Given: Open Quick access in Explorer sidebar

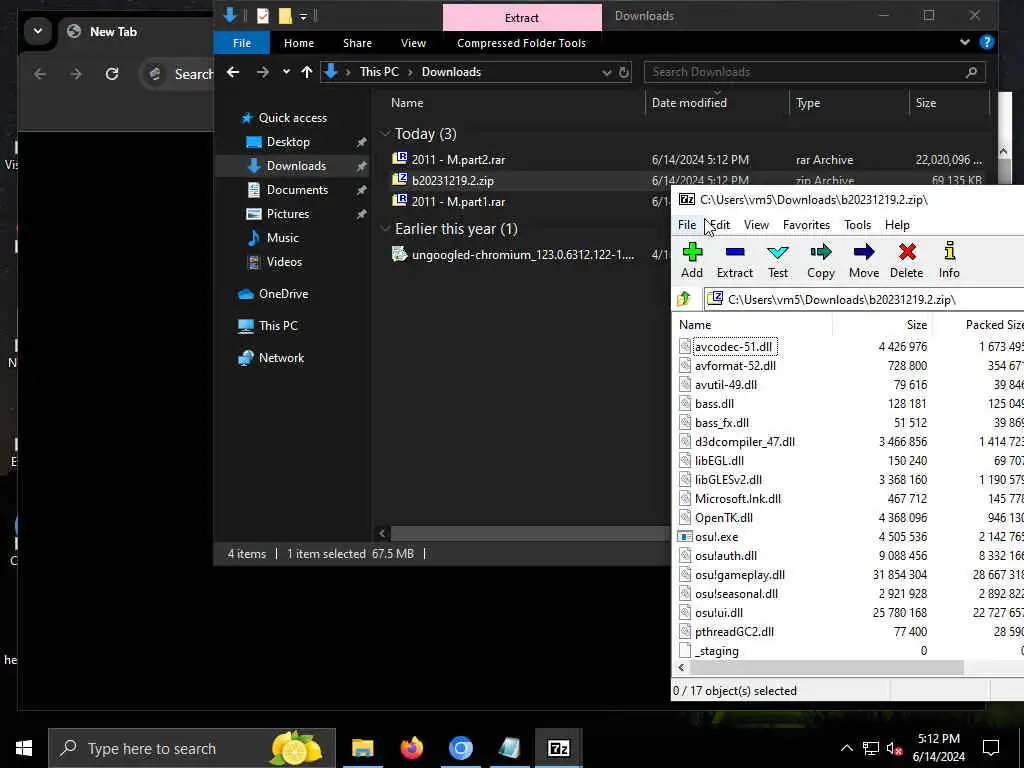Looking at the screenshot, I should click(293, 118).
